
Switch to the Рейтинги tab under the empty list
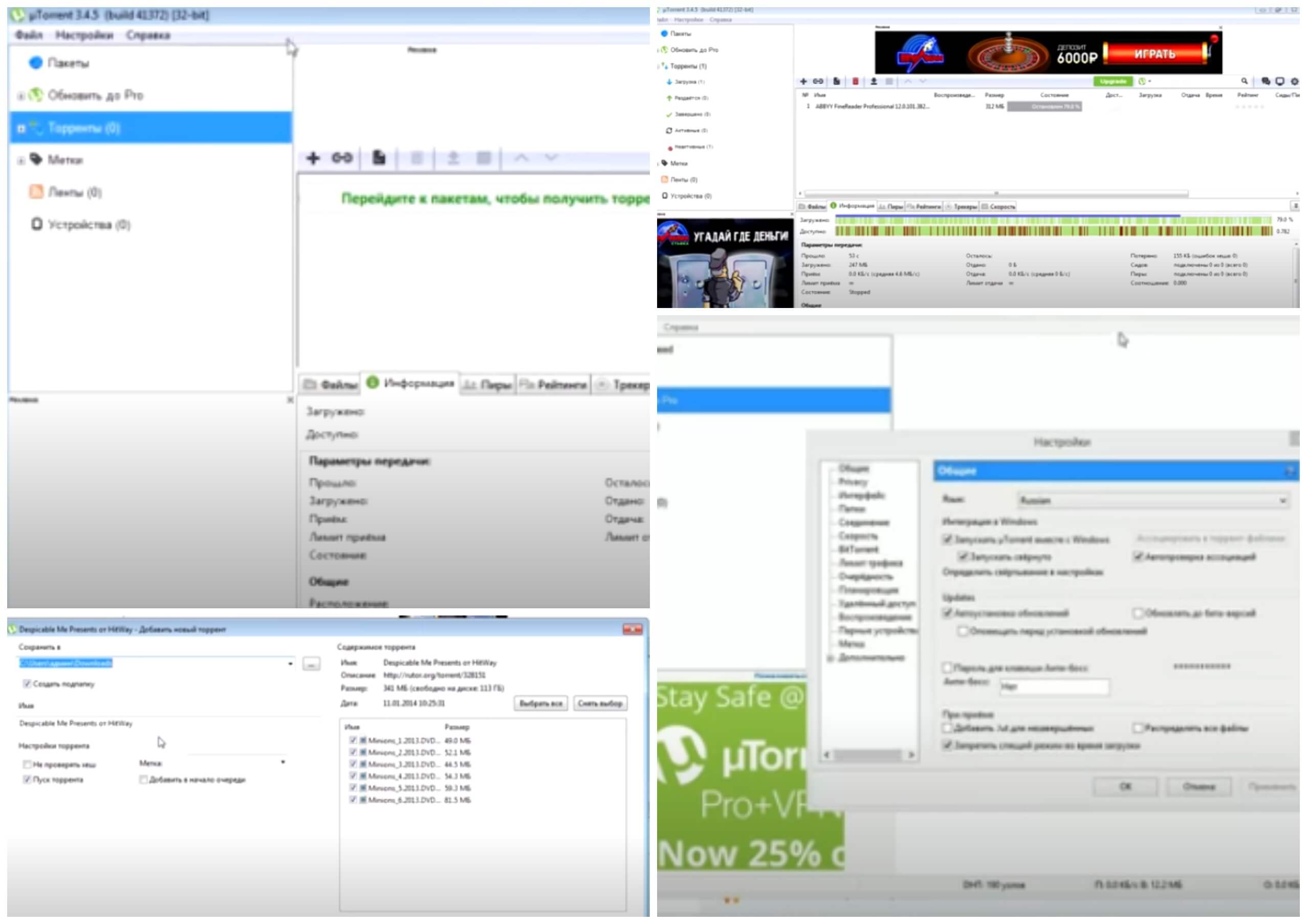[553, 385]
